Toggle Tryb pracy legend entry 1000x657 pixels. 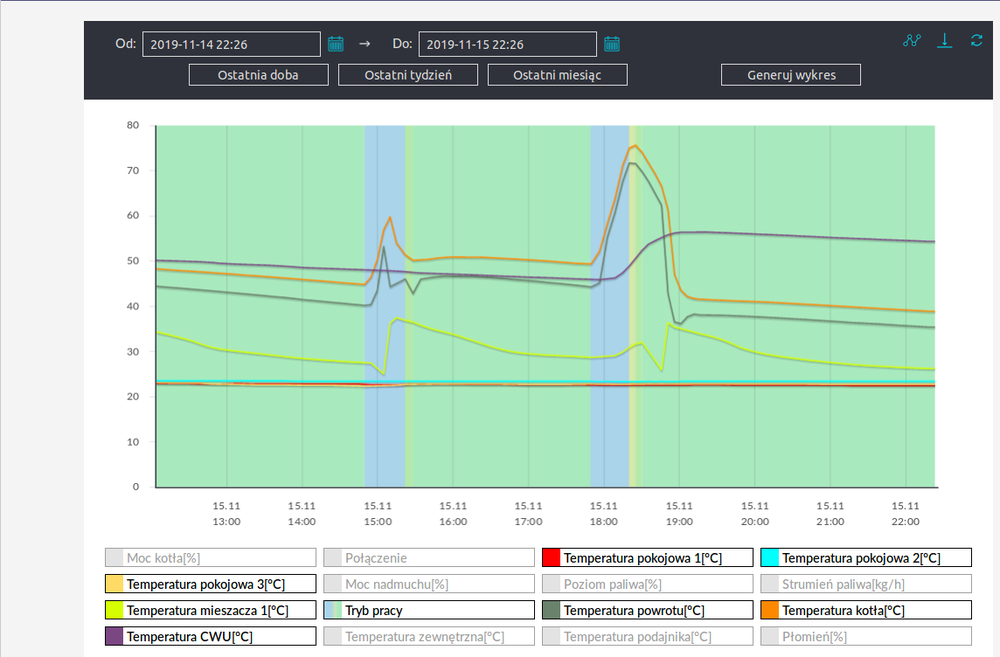[x=428, y=610]
